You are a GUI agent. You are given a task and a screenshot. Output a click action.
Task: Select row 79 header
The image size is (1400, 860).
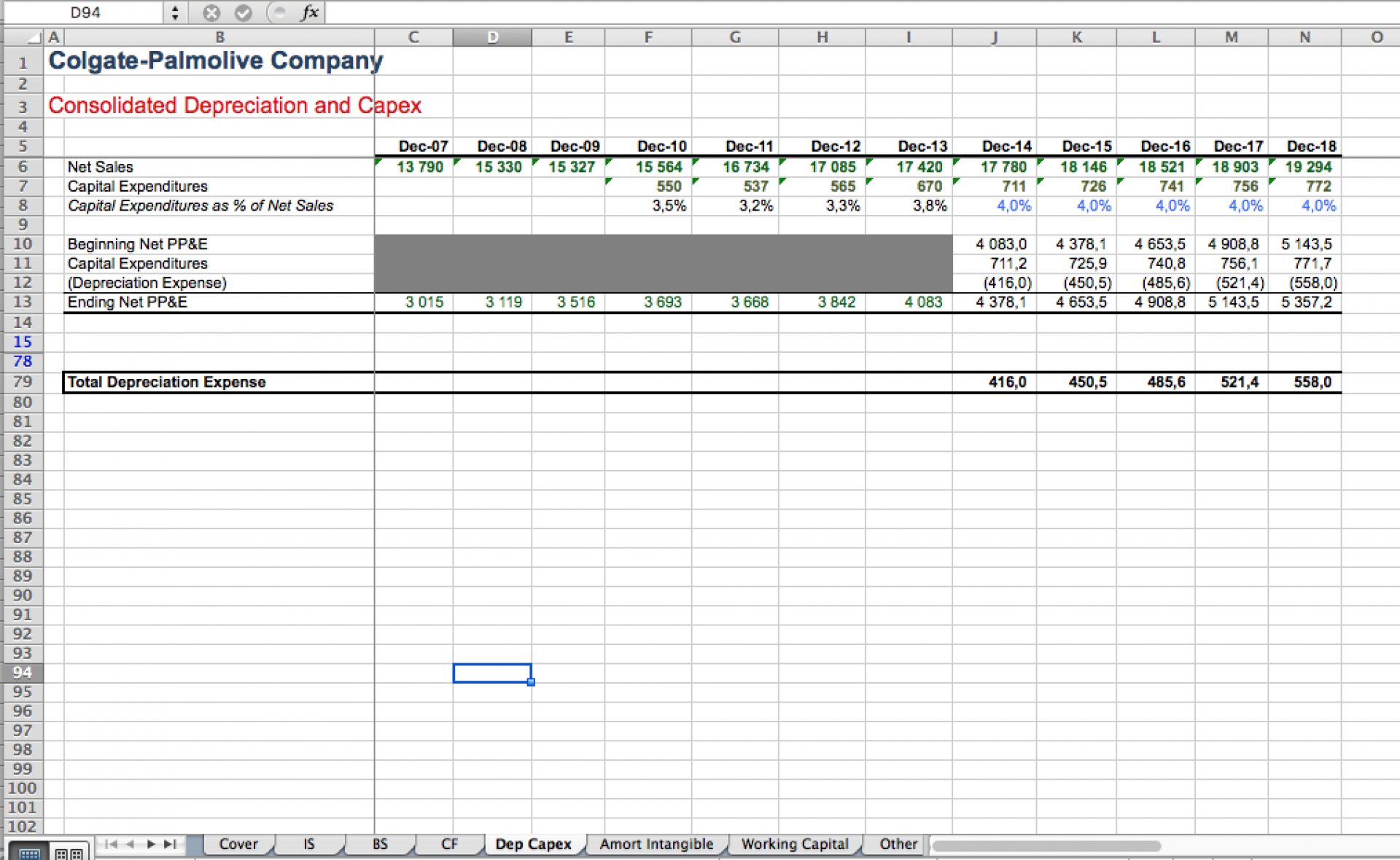(23, 382)
